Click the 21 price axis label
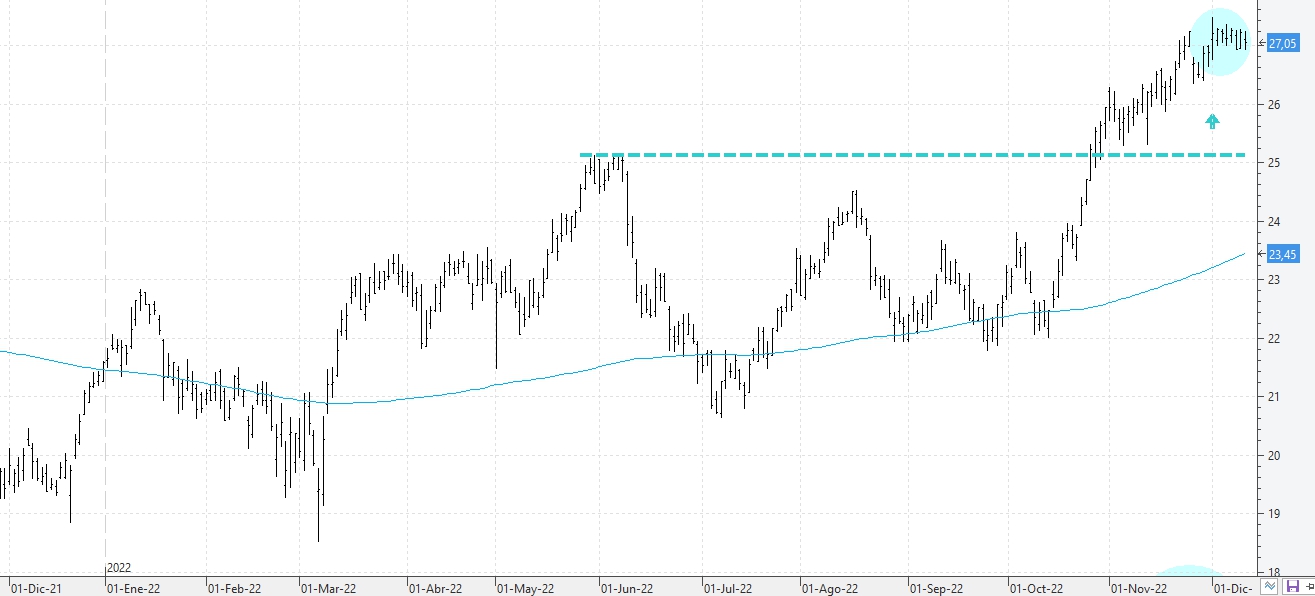The height and width of the screenshot is (596, 1315). (x=1275, y=397)
